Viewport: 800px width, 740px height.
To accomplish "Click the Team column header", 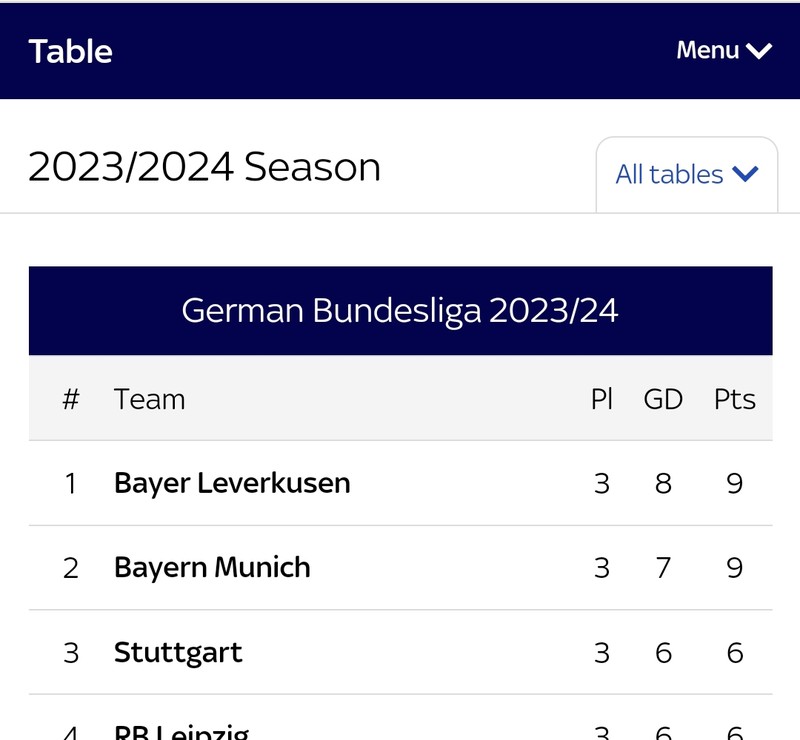I will [x=149, y=399].
